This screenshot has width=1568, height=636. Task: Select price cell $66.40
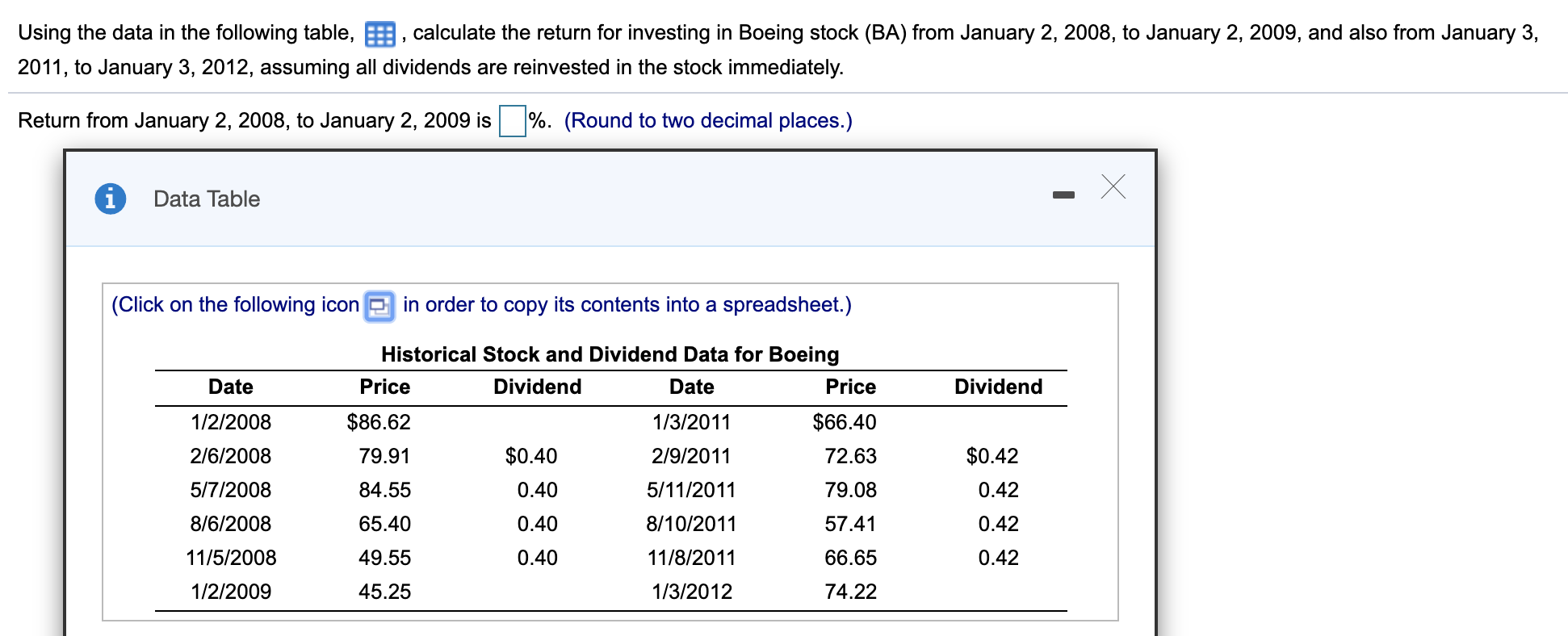click(x=845, y=422)
